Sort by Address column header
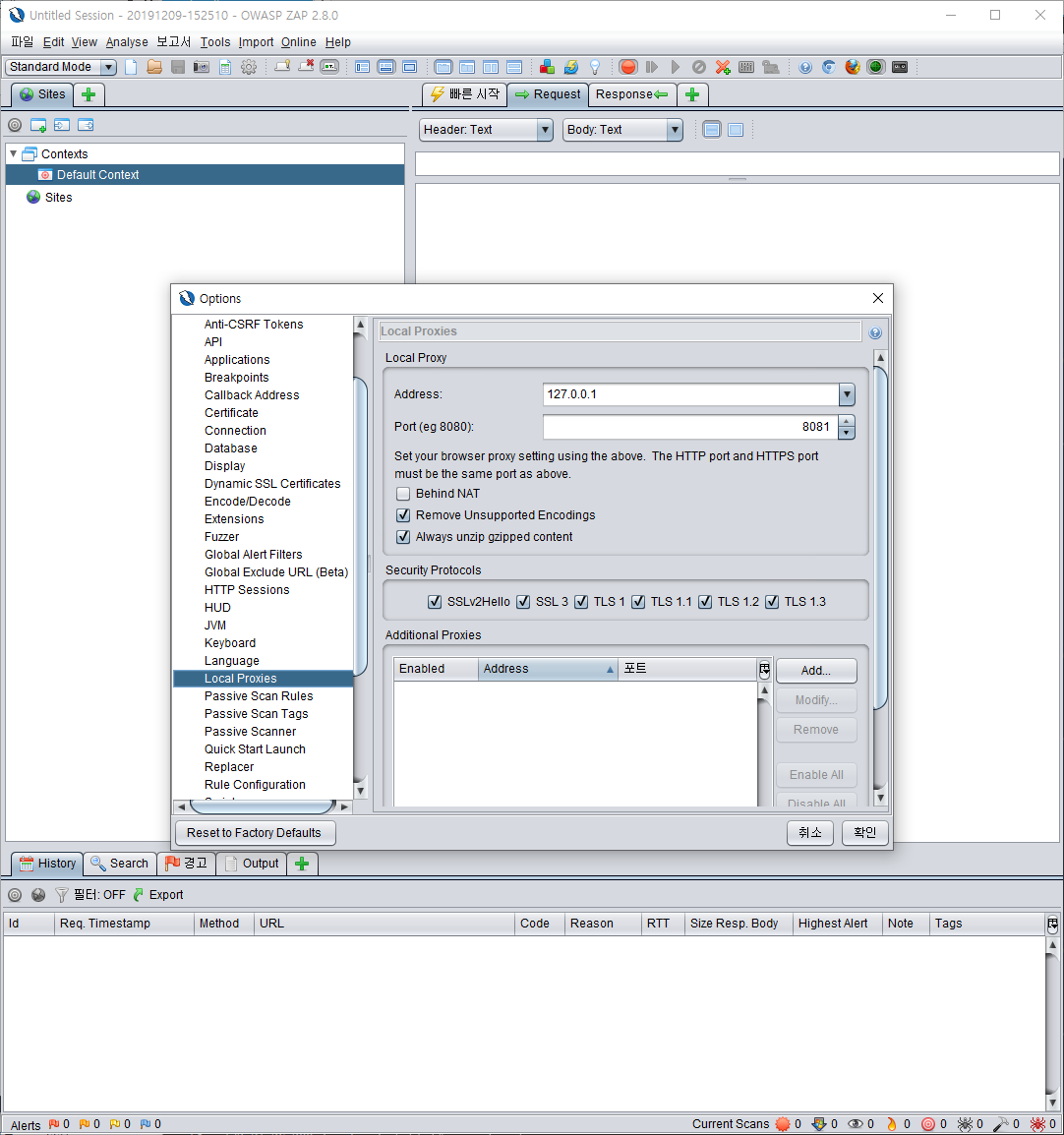 point(548,670)
